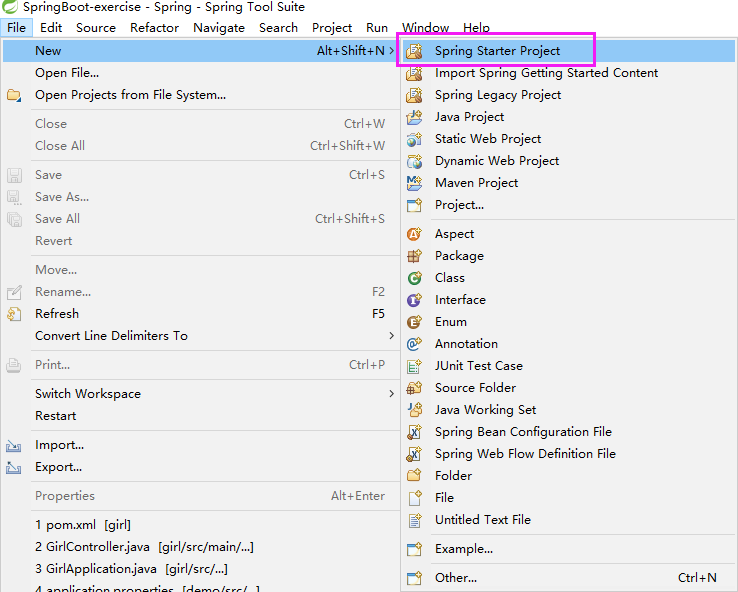Select Spring Web Flow Definition File

(x=569, y=454)
